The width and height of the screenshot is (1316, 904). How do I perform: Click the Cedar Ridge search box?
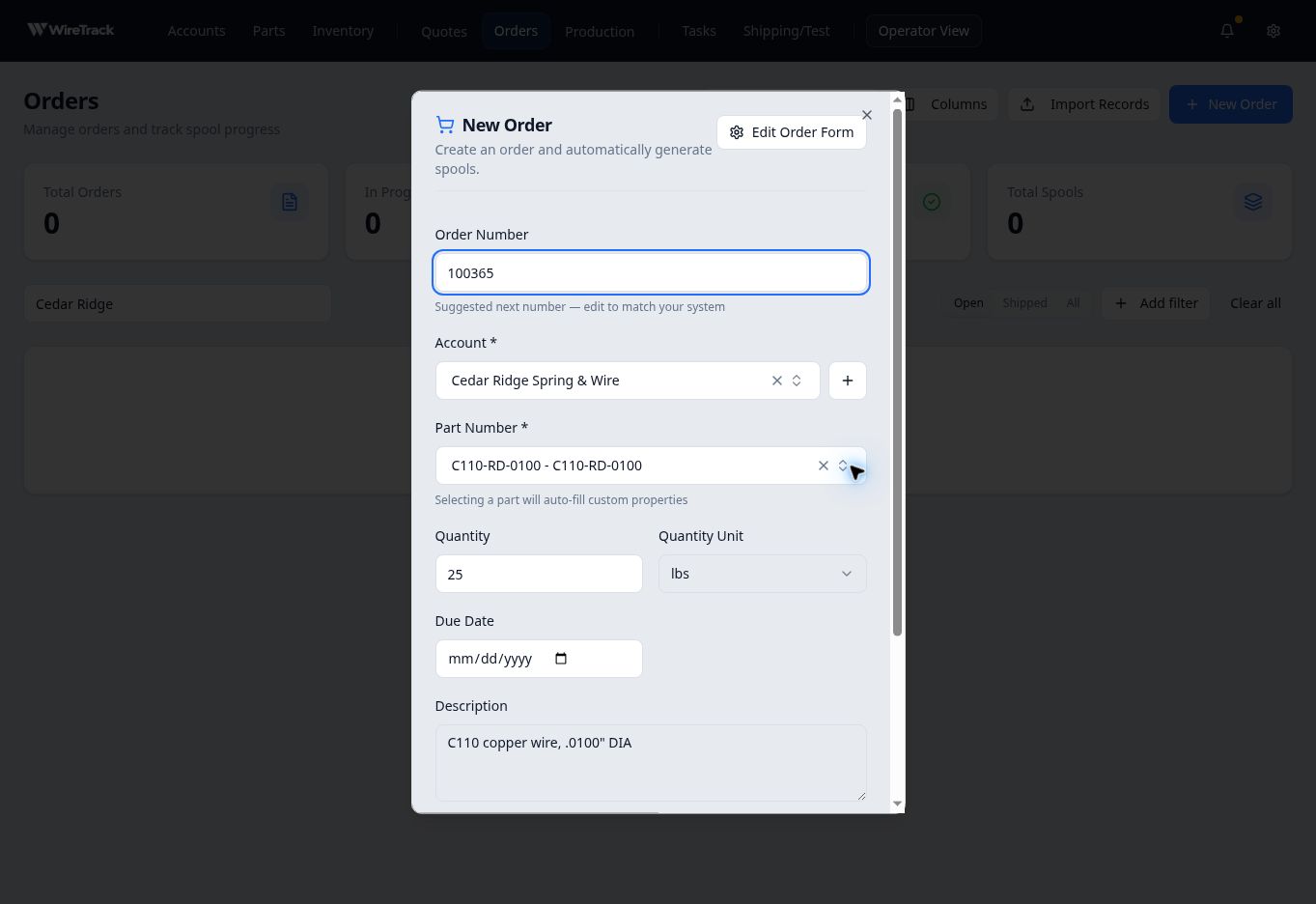coord(178,304)
